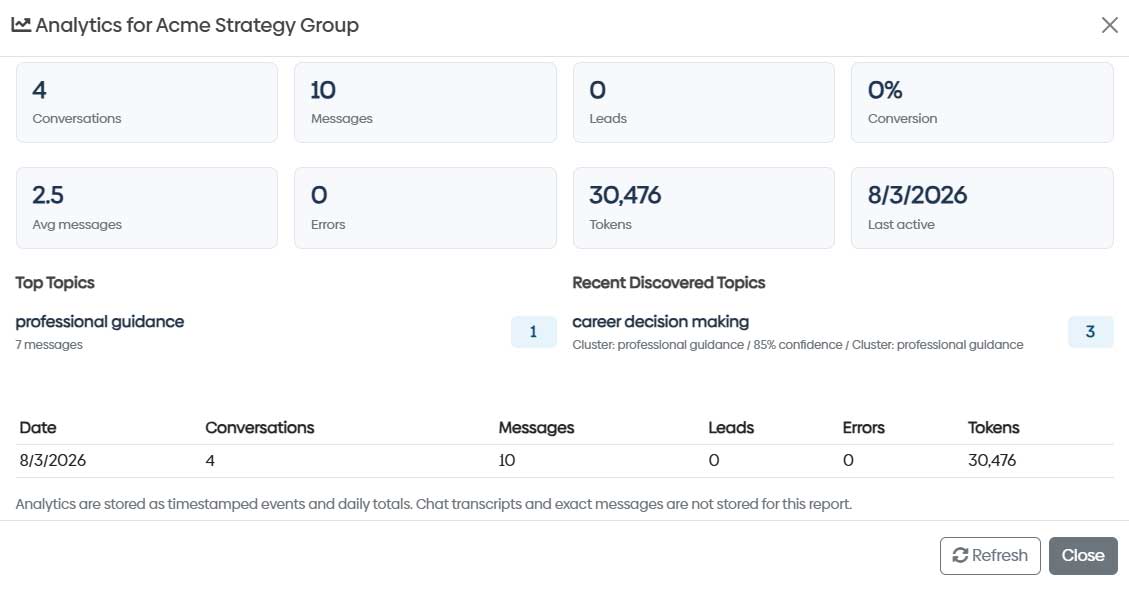Select the Conversations stat card showing 4
This screenshot has height=589, width=1129.
coord(147,102)
